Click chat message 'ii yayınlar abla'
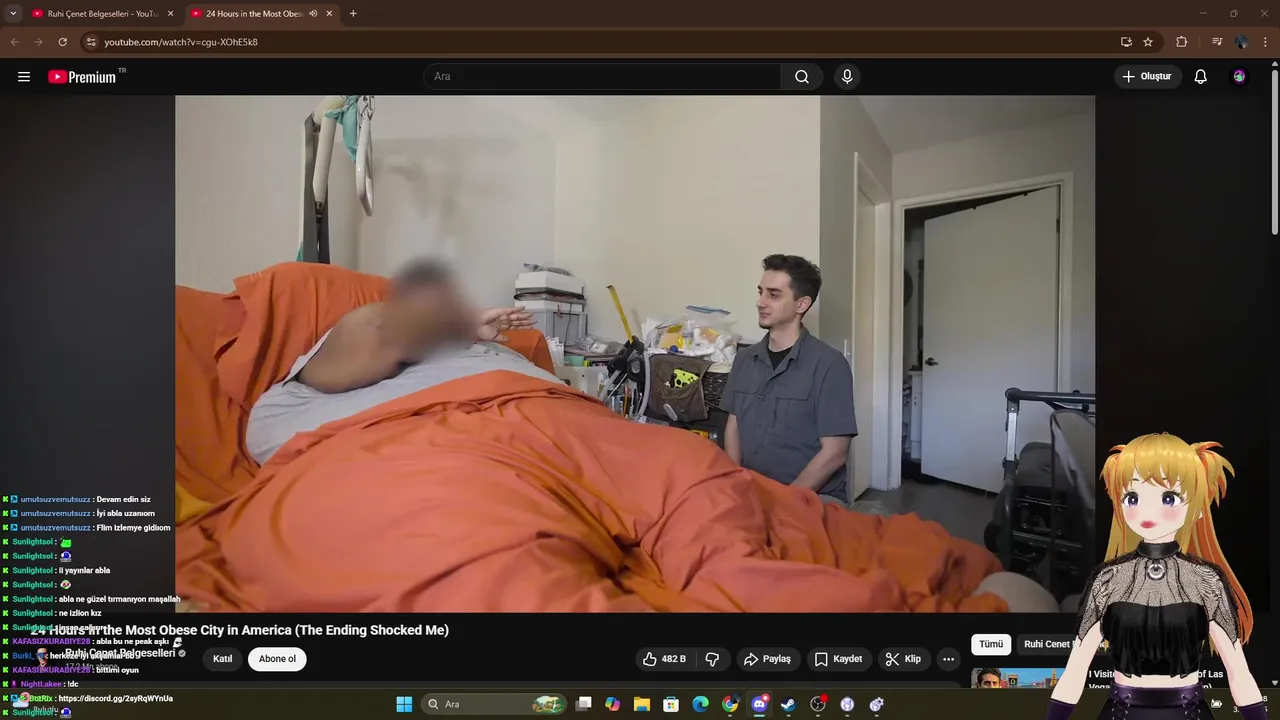Viewport: 1280px width, 720px height. [85, 570]
